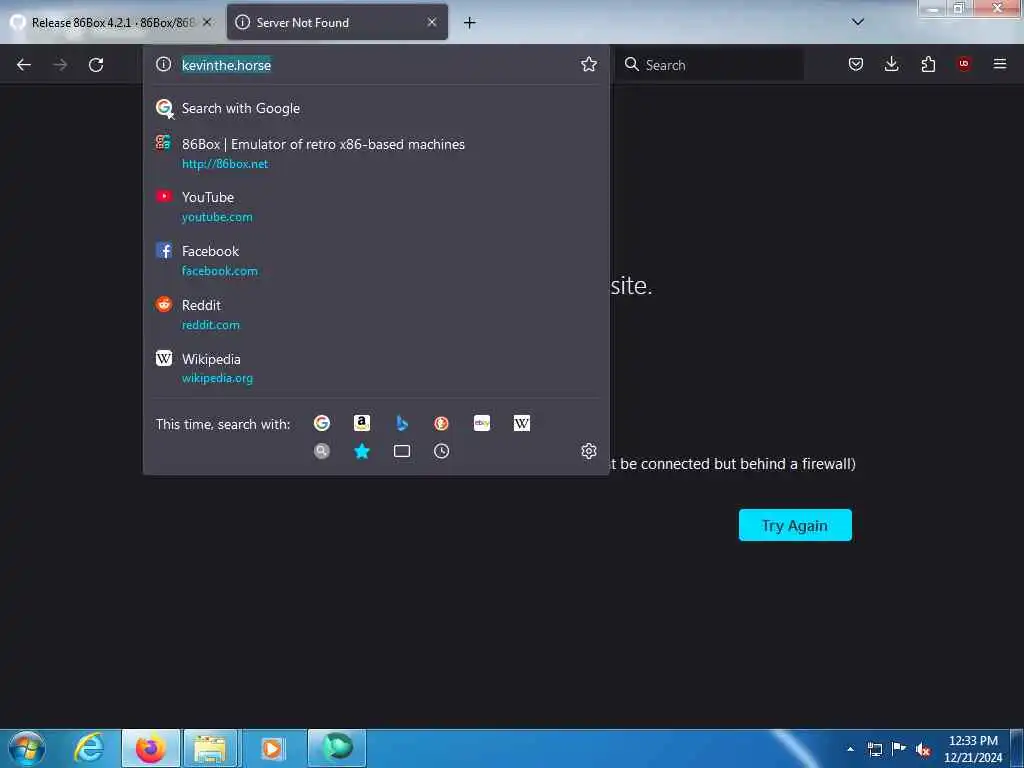
Task: Pick the Reddit suggestion
Action: point(376,314)
